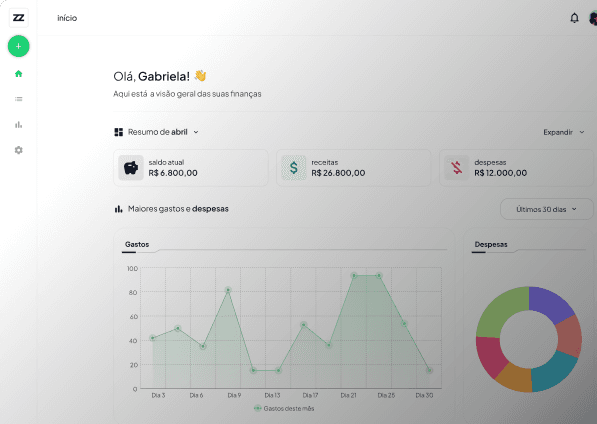Open the home icon in sidebar
The height and width of the screenshot is (424, 597).
click(x=18, y=74)
